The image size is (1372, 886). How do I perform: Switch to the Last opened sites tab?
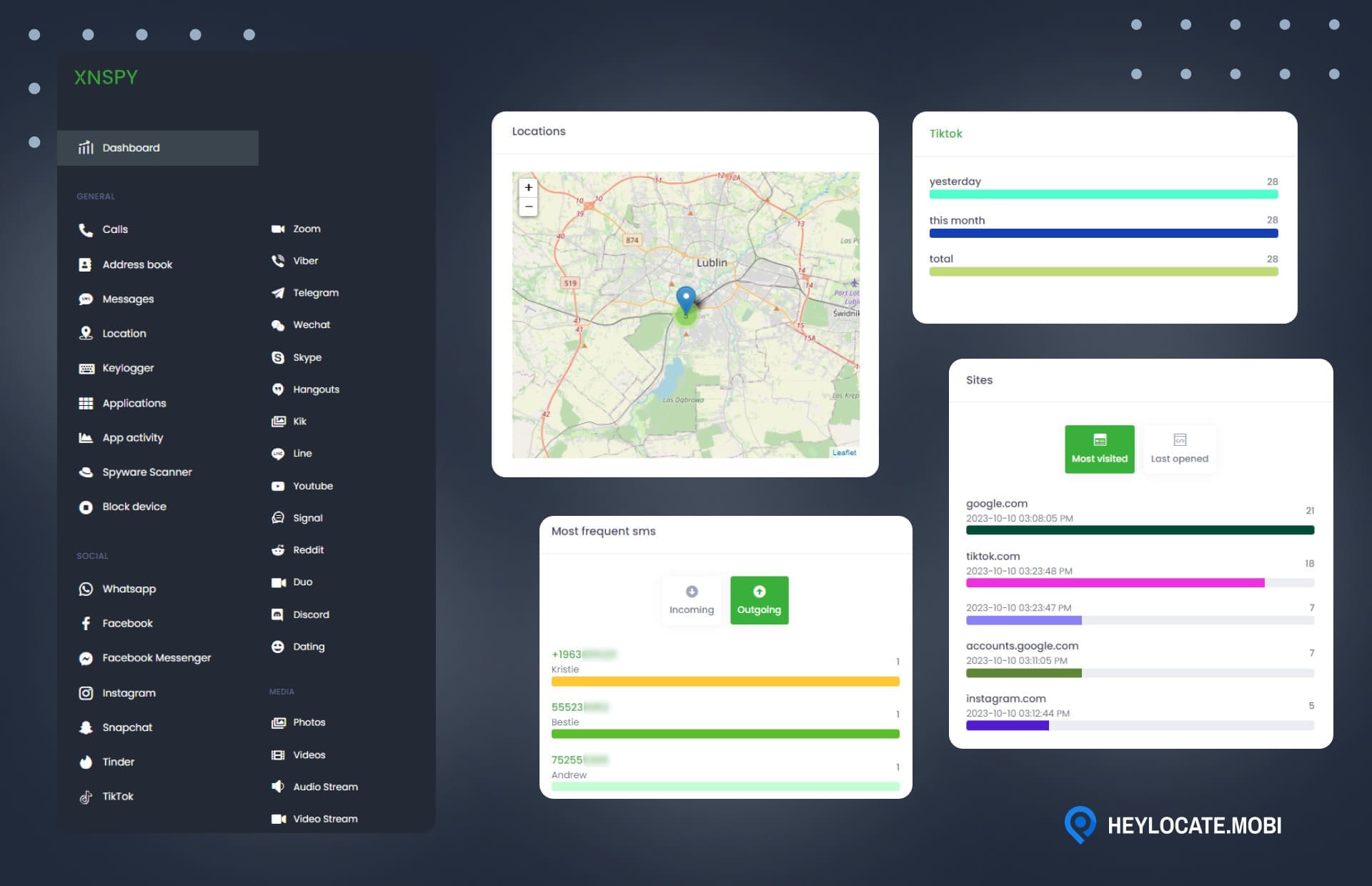pos(1179,449)
